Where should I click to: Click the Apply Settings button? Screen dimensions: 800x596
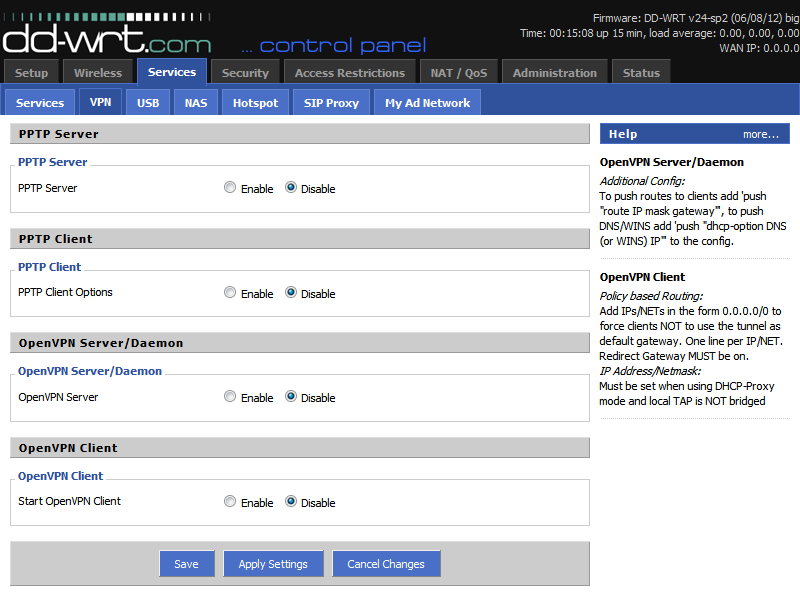(273, 564)
